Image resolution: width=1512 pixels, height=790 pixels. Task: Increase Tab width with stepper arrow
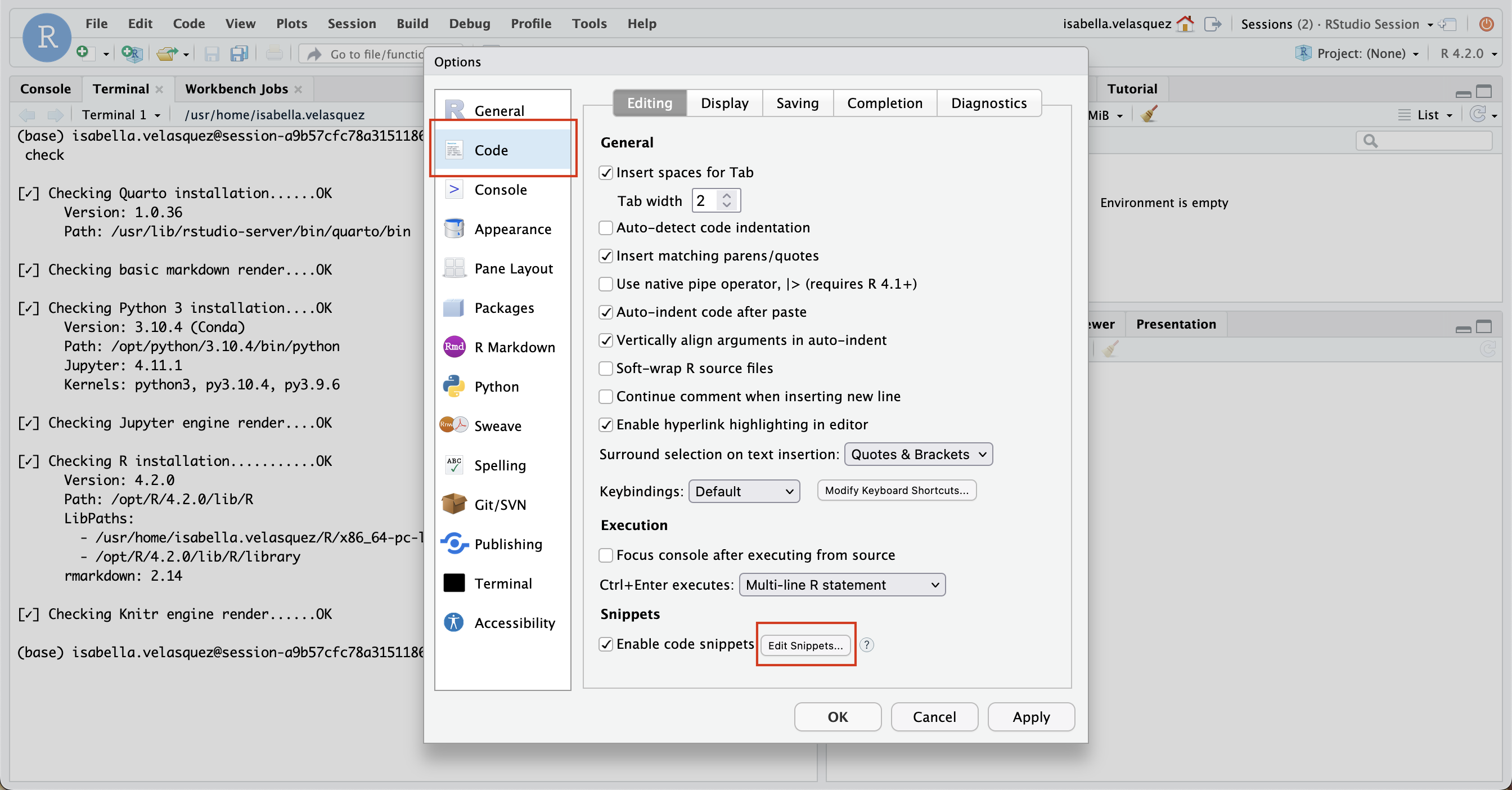click(727, 195)
